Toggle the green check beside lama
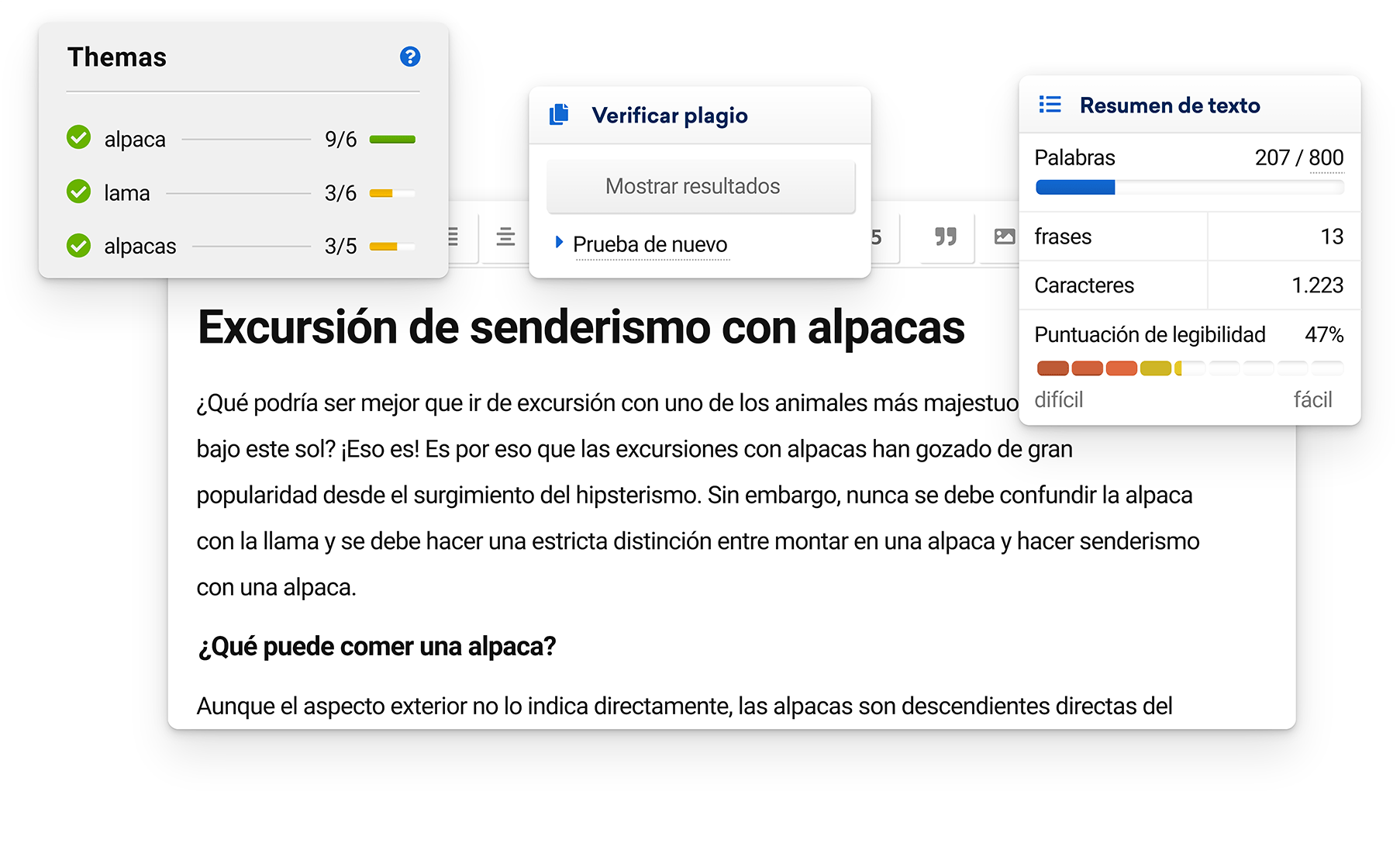 (x=78, y=192)
